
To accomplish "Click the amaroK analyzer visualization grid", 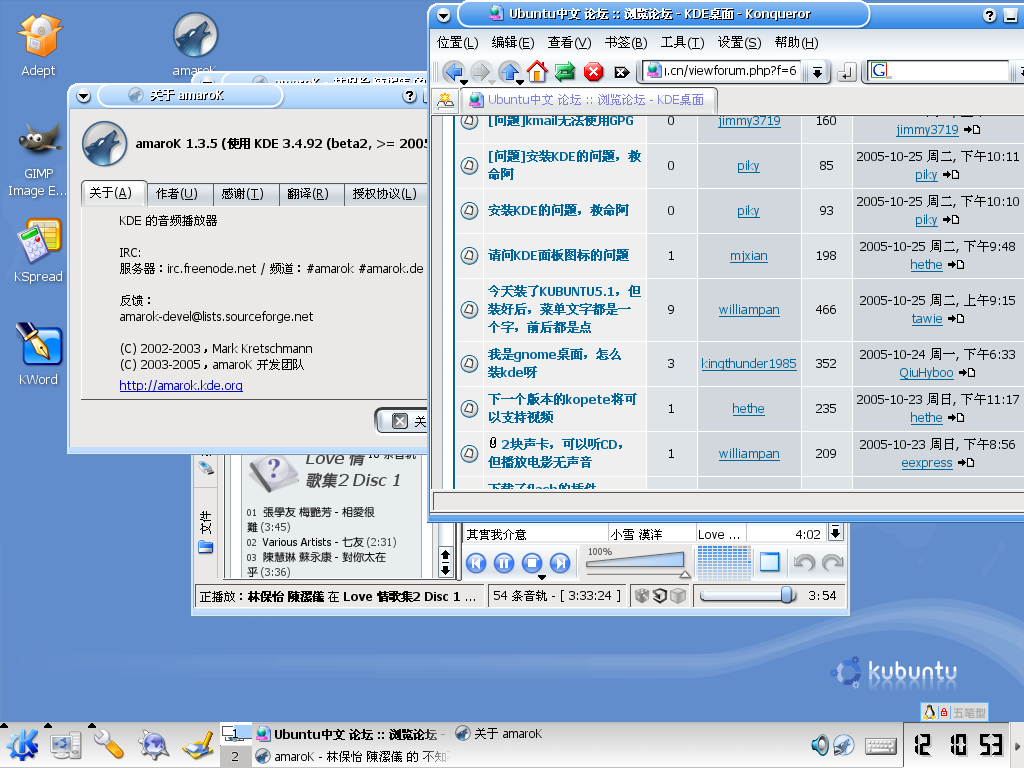I will coord(723,563).
